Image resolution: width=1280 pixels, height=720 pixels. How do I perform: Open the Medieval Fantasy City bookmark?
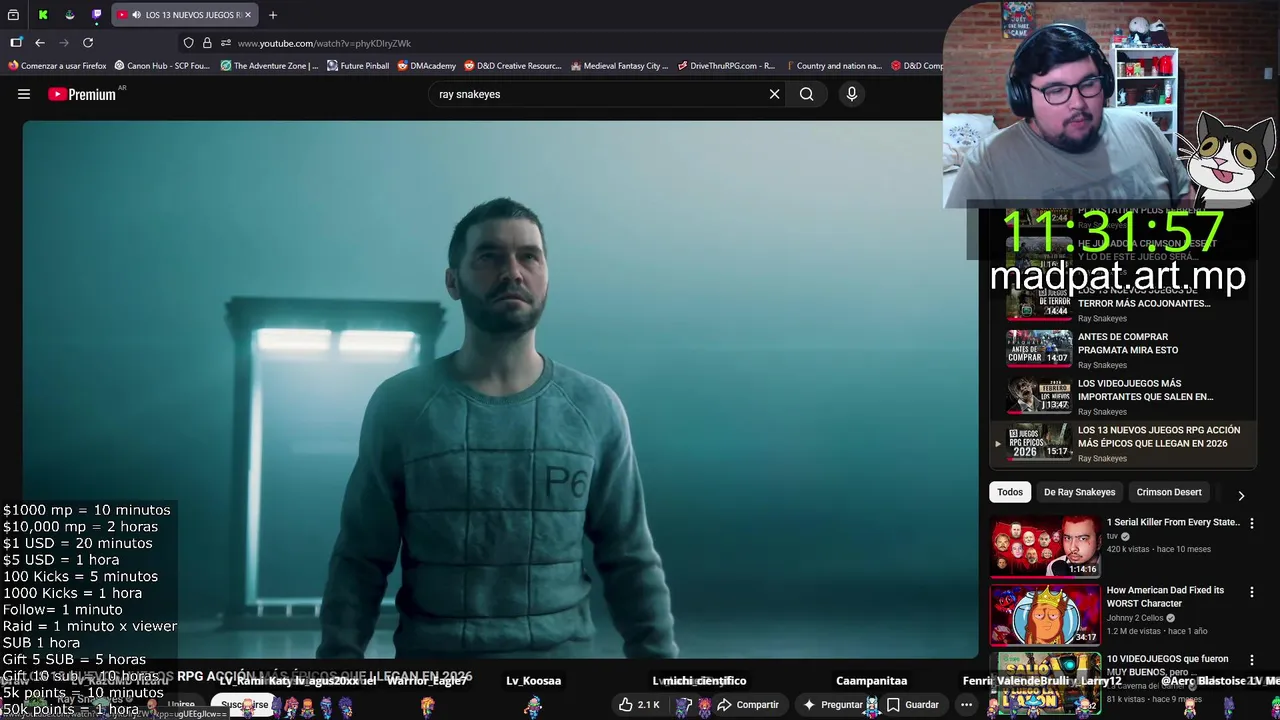click(619, 66)
